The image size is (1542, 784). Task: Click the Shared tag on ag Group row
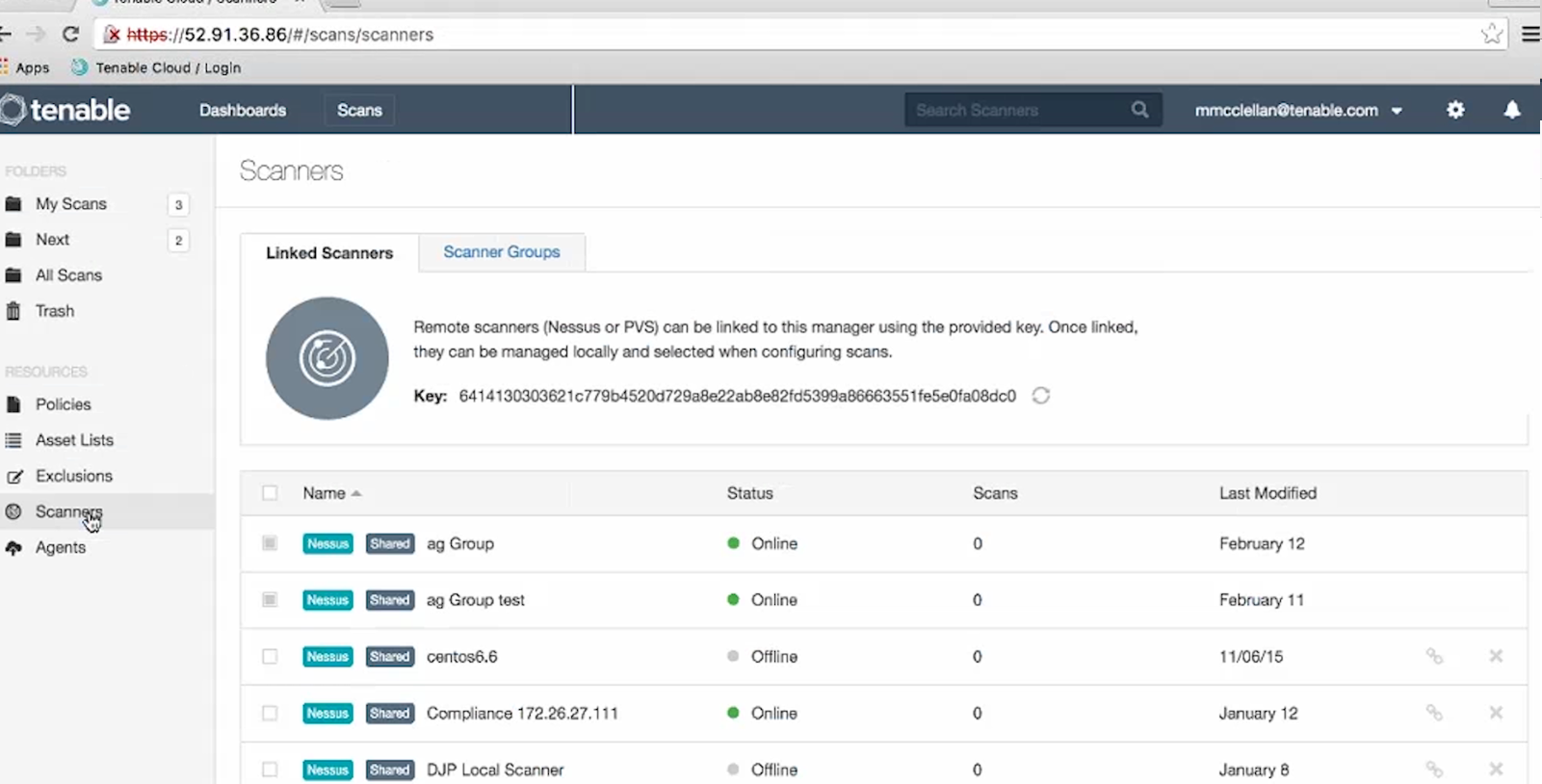[x=390, y=544]
